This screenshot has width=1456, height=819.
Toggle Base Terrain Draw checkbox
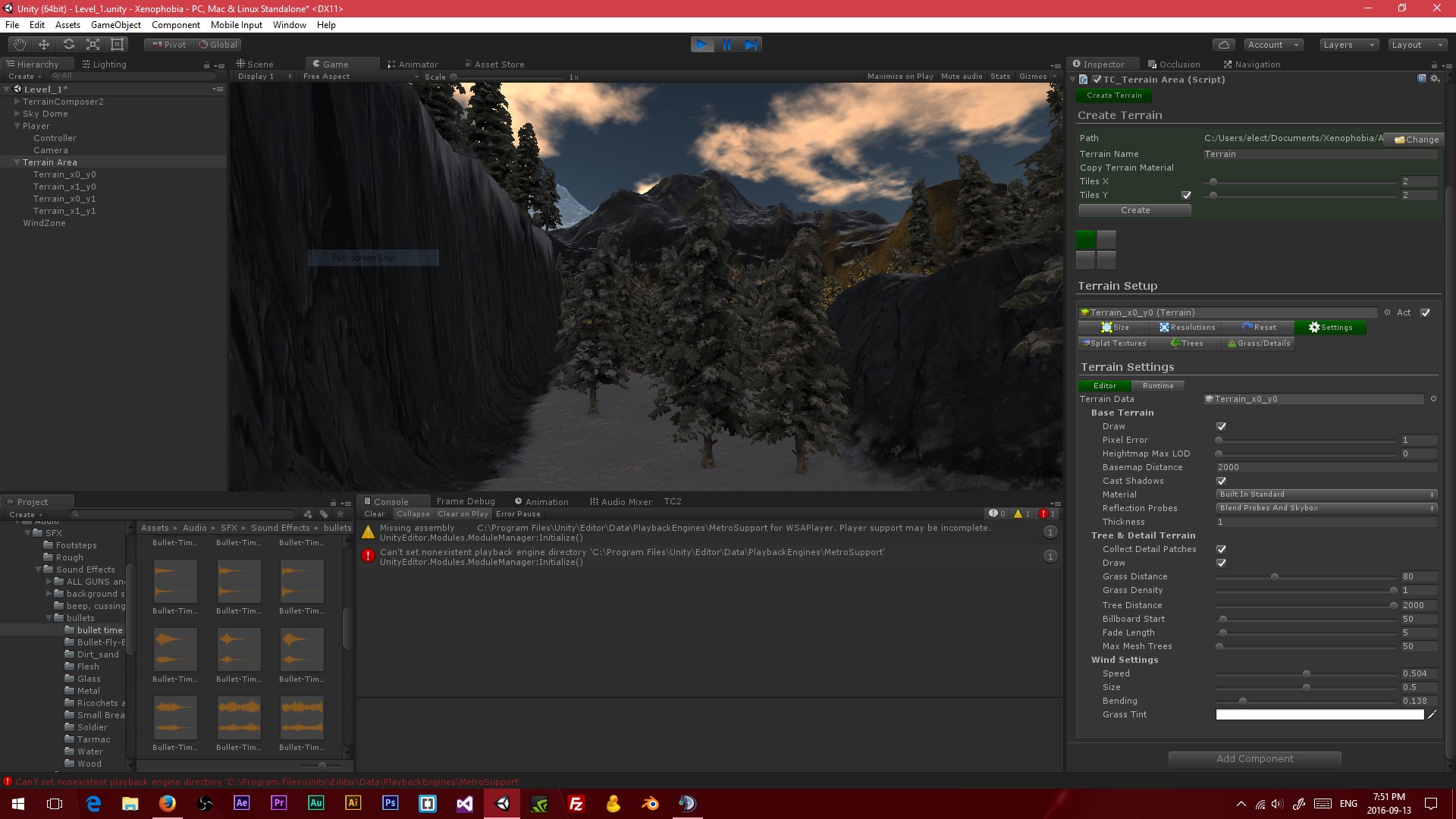click(1221, 426)
